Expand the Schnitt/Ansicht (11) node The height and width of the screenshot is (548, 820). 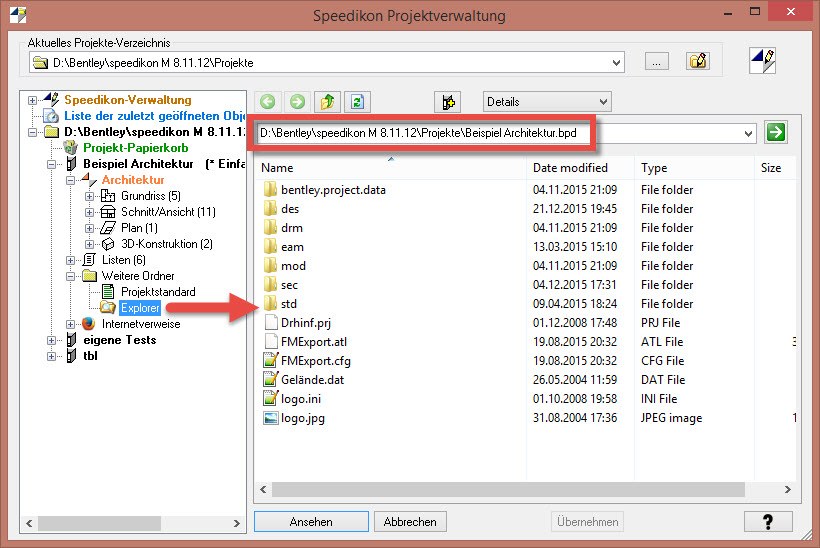(89, 212)
